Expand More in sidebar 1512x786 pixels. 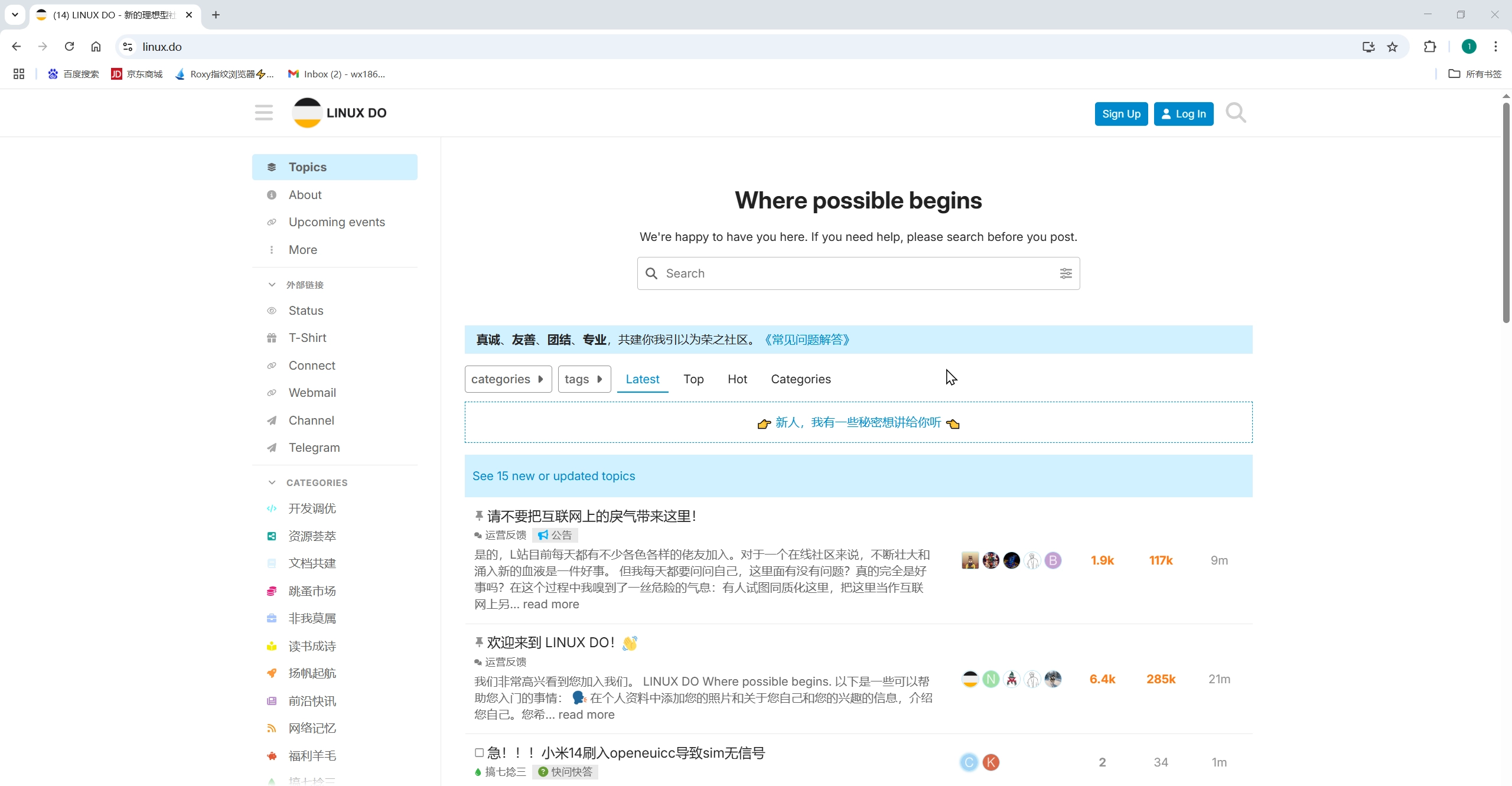[302, 250]
